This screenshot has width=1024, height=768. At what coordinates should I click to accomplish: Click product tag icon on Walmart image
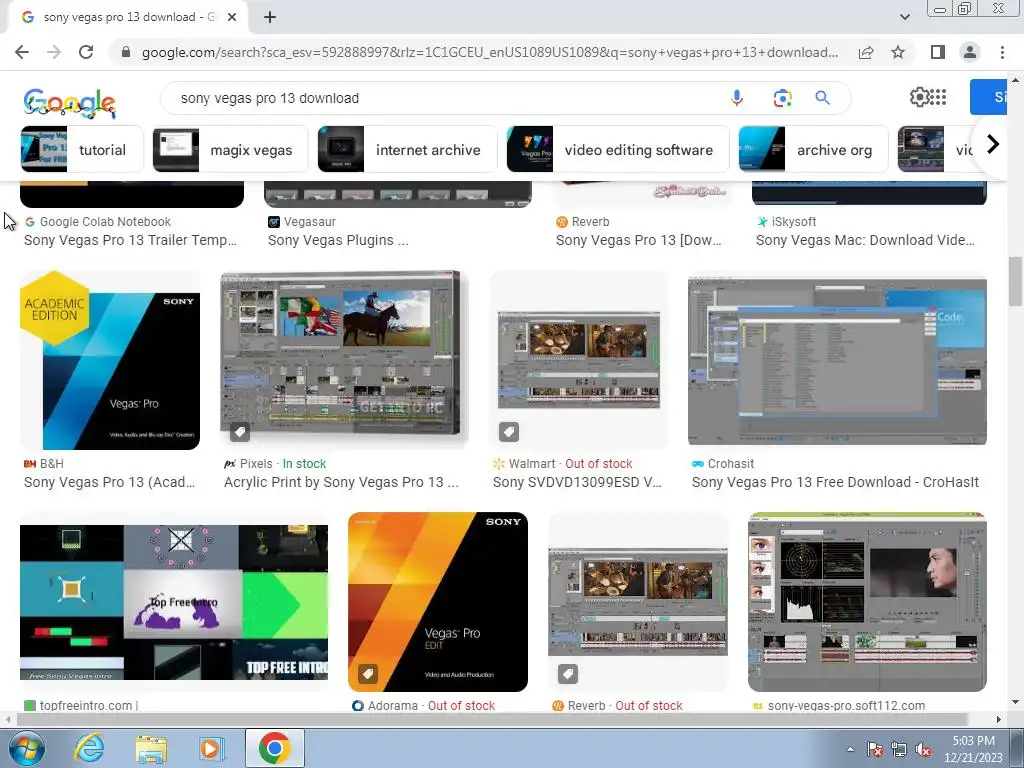coord(509,432)
